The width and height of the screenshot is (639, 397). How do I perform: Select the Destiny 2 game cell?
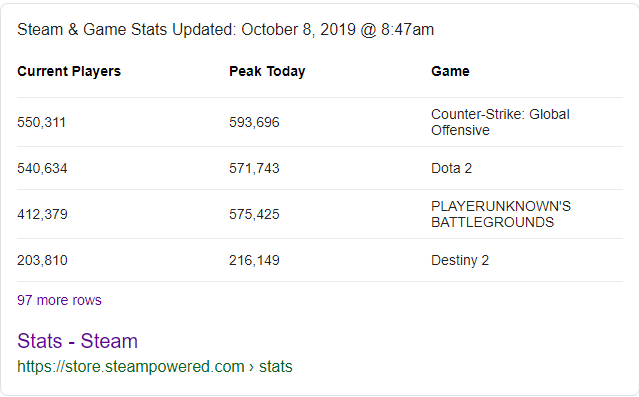[x=460, y=260]
